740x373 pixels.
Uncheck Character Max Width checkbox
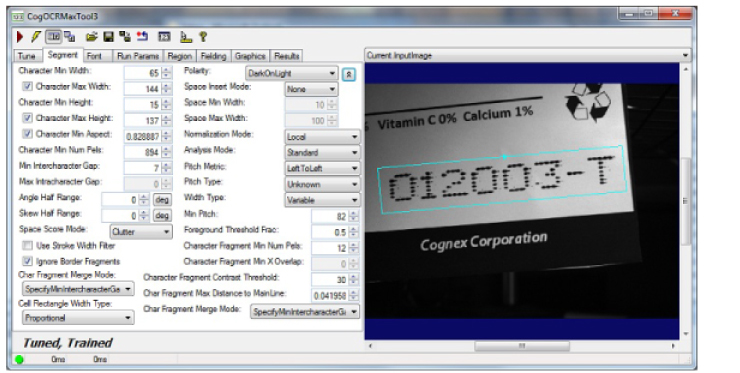point(27,86)
